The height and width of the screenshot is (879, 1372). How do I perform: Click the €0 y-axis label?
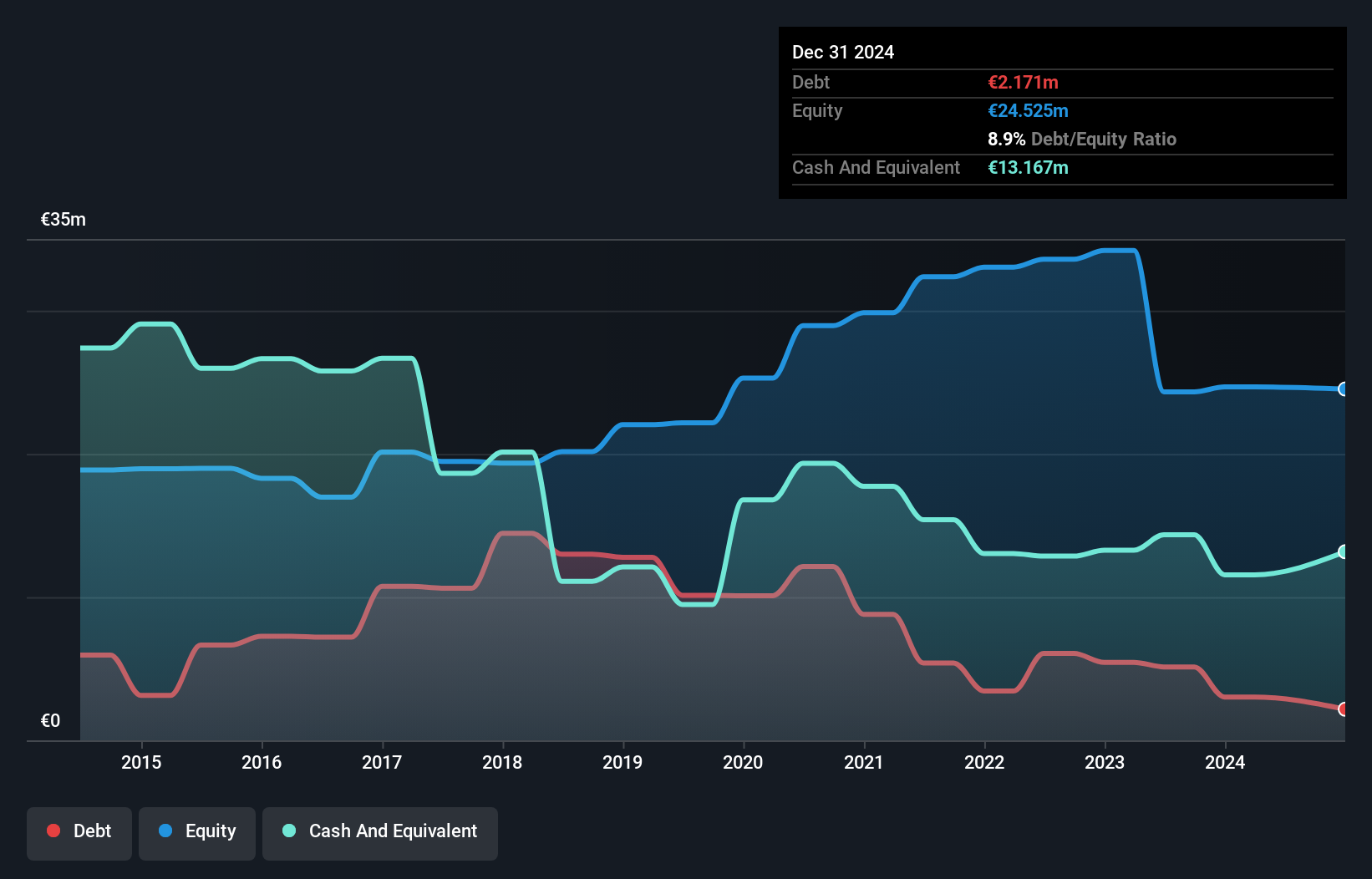(x=50, y=721)
